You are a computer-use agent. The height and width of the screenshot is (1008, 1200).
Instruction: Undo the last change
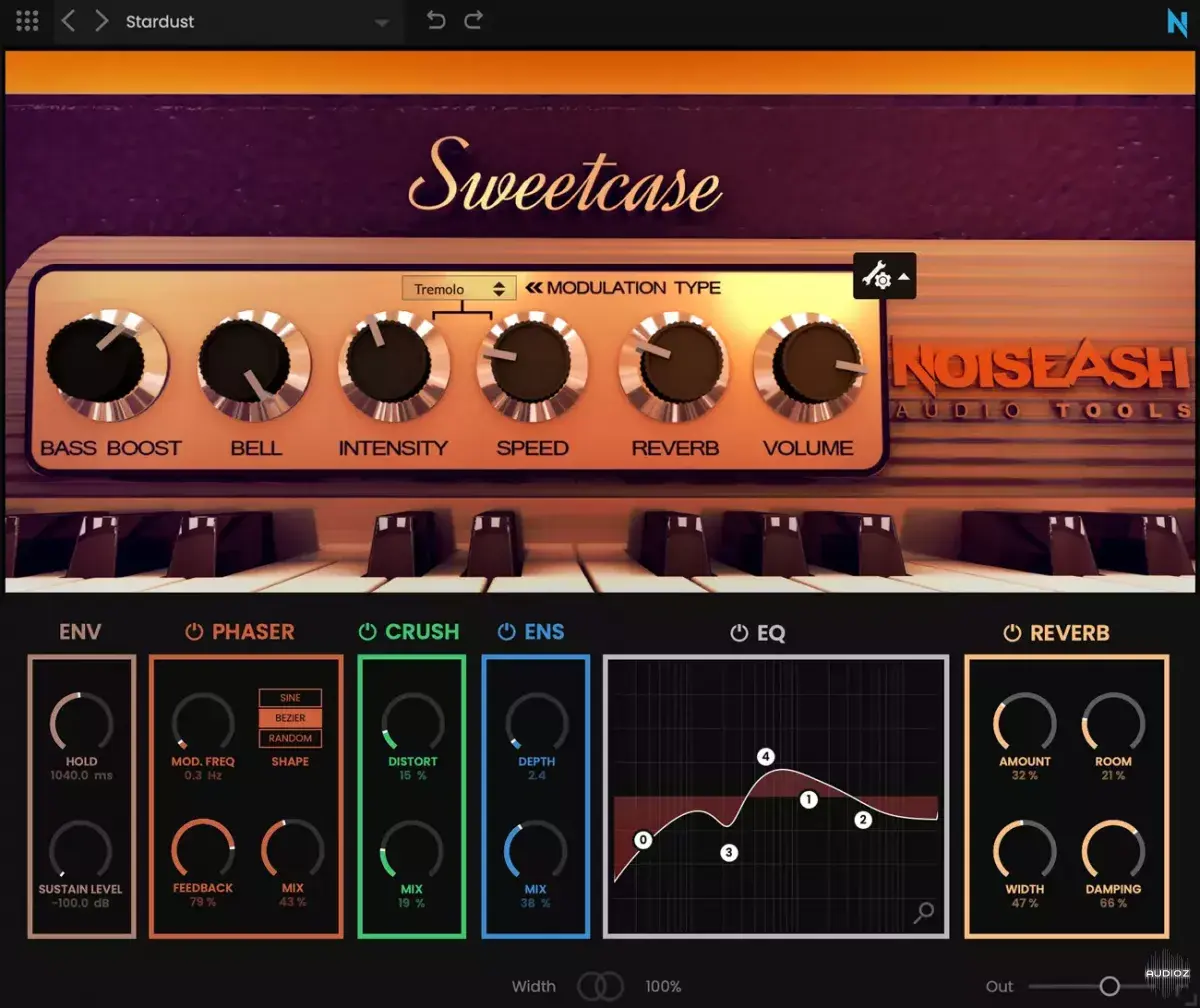coord(436,20)
